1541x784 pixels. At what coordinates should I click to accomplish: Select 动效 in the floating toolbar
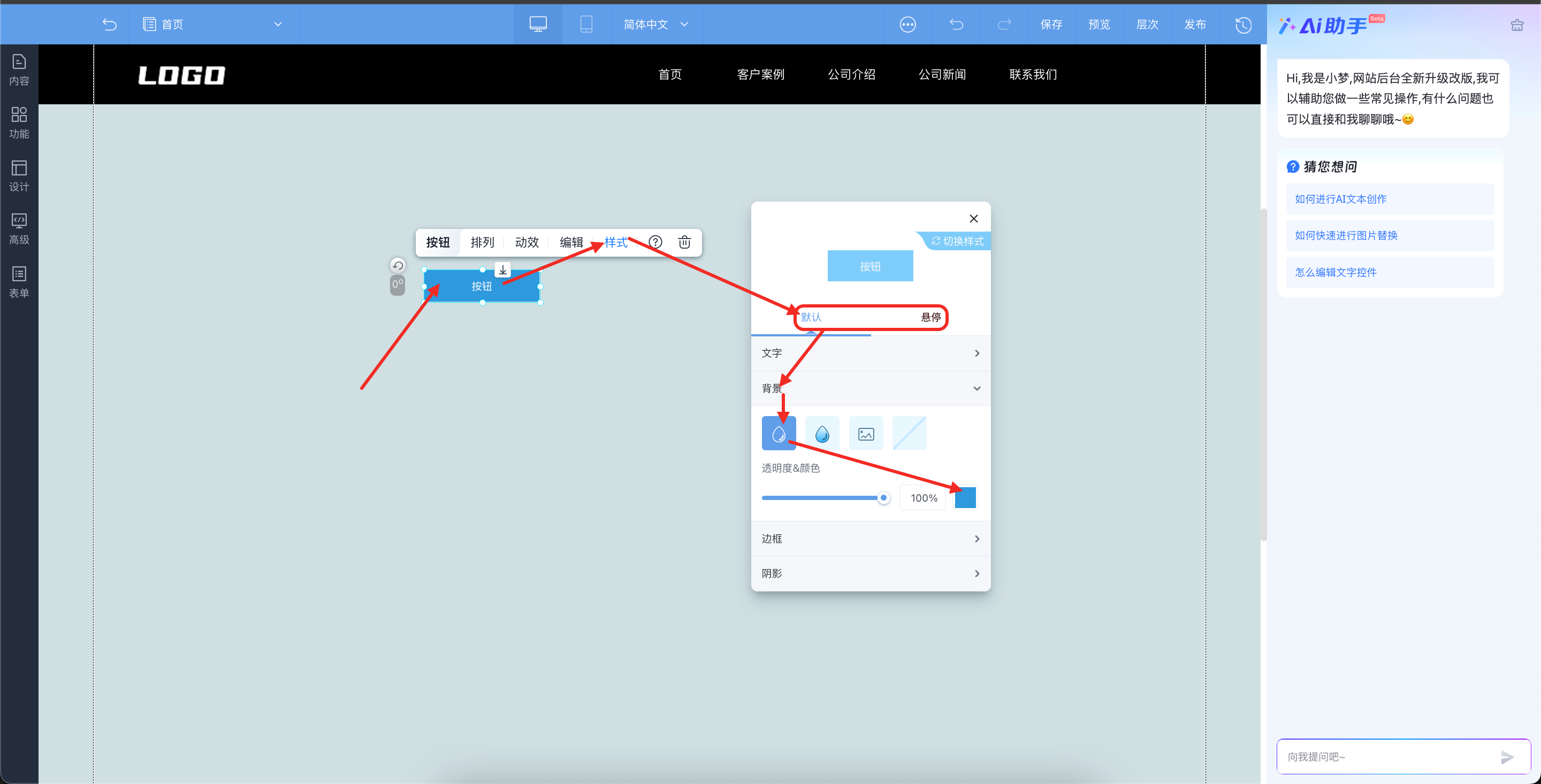pyautogui.click(x=527, y=242)
